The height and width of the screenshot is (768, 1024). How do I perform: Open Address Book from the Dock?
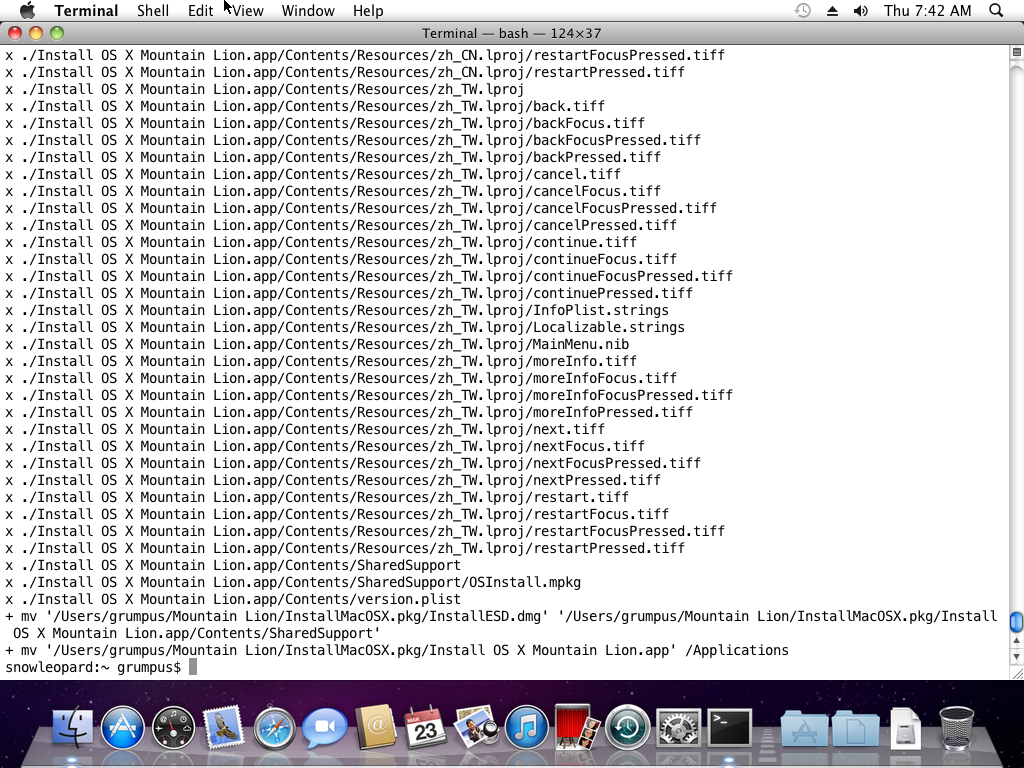coord(376,727)
